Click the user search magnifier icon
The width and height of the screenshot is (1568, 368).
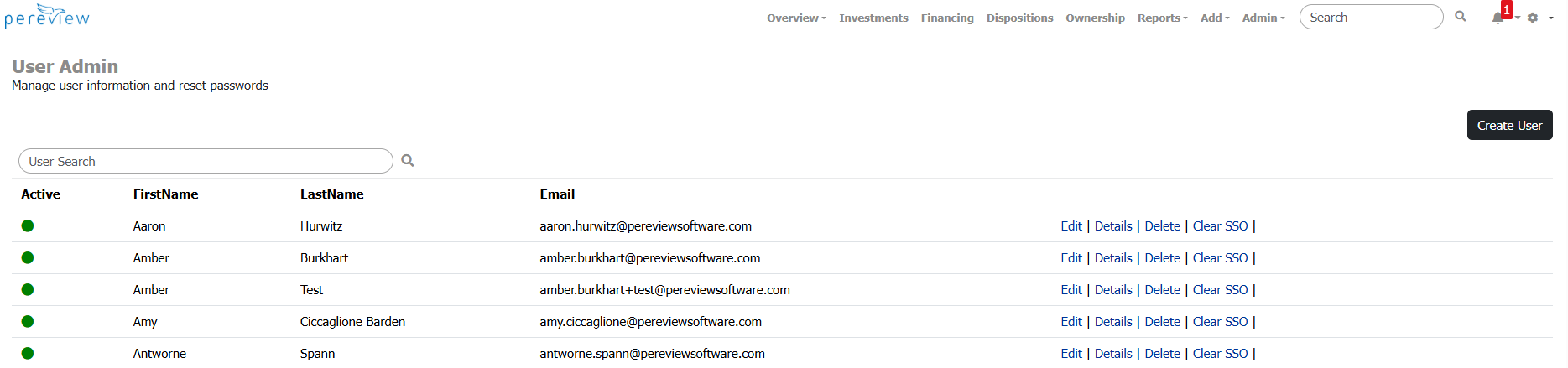(408, 161)
